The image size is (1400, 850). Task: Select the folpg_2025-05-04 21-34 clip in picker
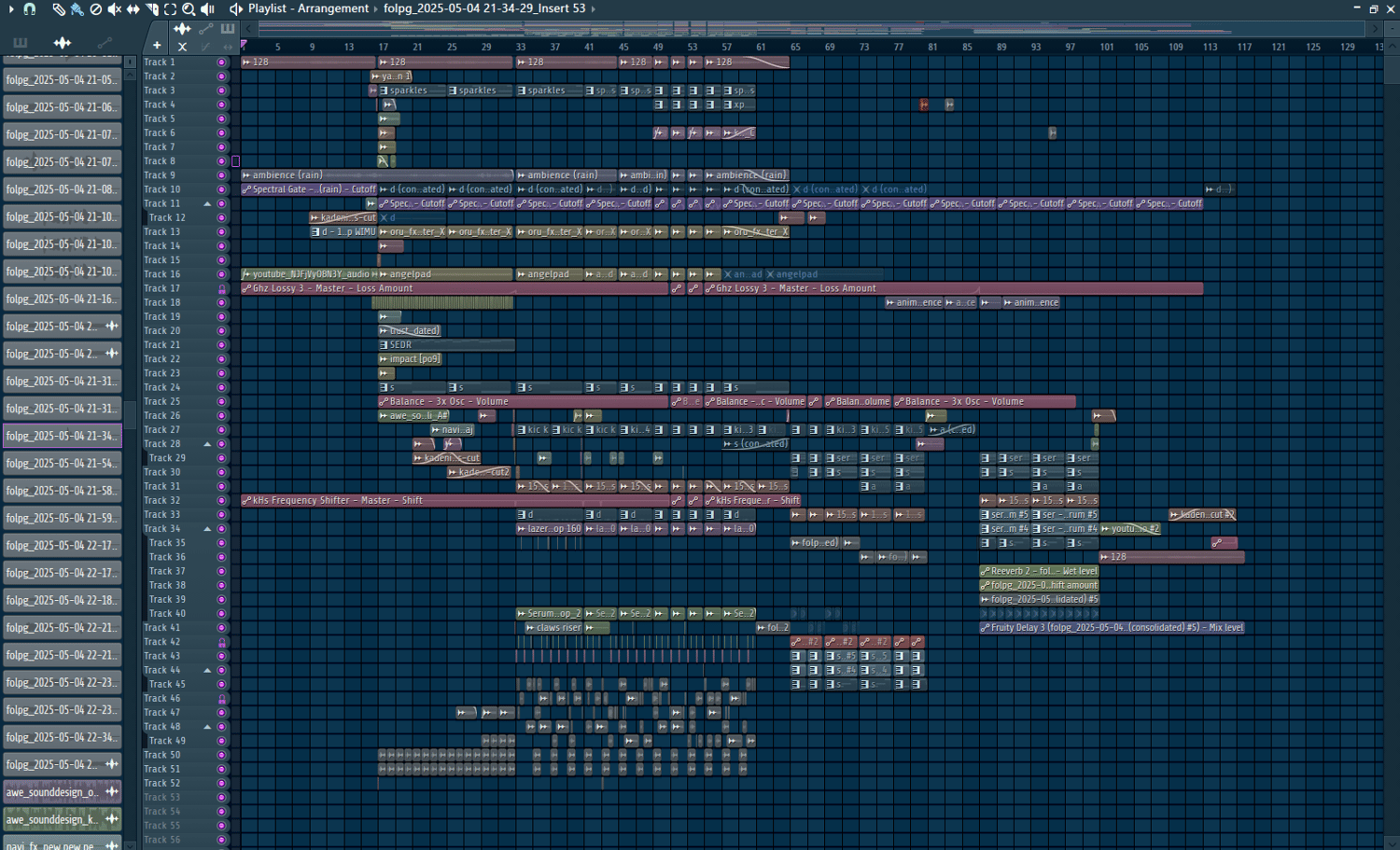coord(63,436)
